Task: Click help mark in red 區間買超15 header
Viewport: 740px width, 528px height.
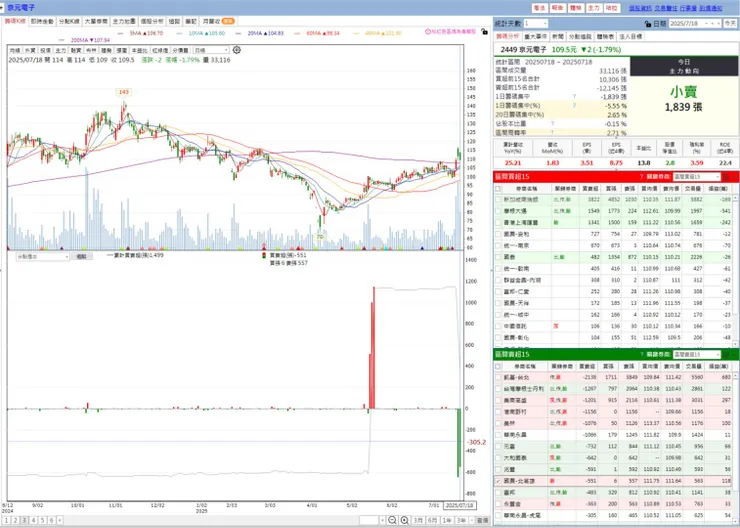Action: click(x=641, y=176)
